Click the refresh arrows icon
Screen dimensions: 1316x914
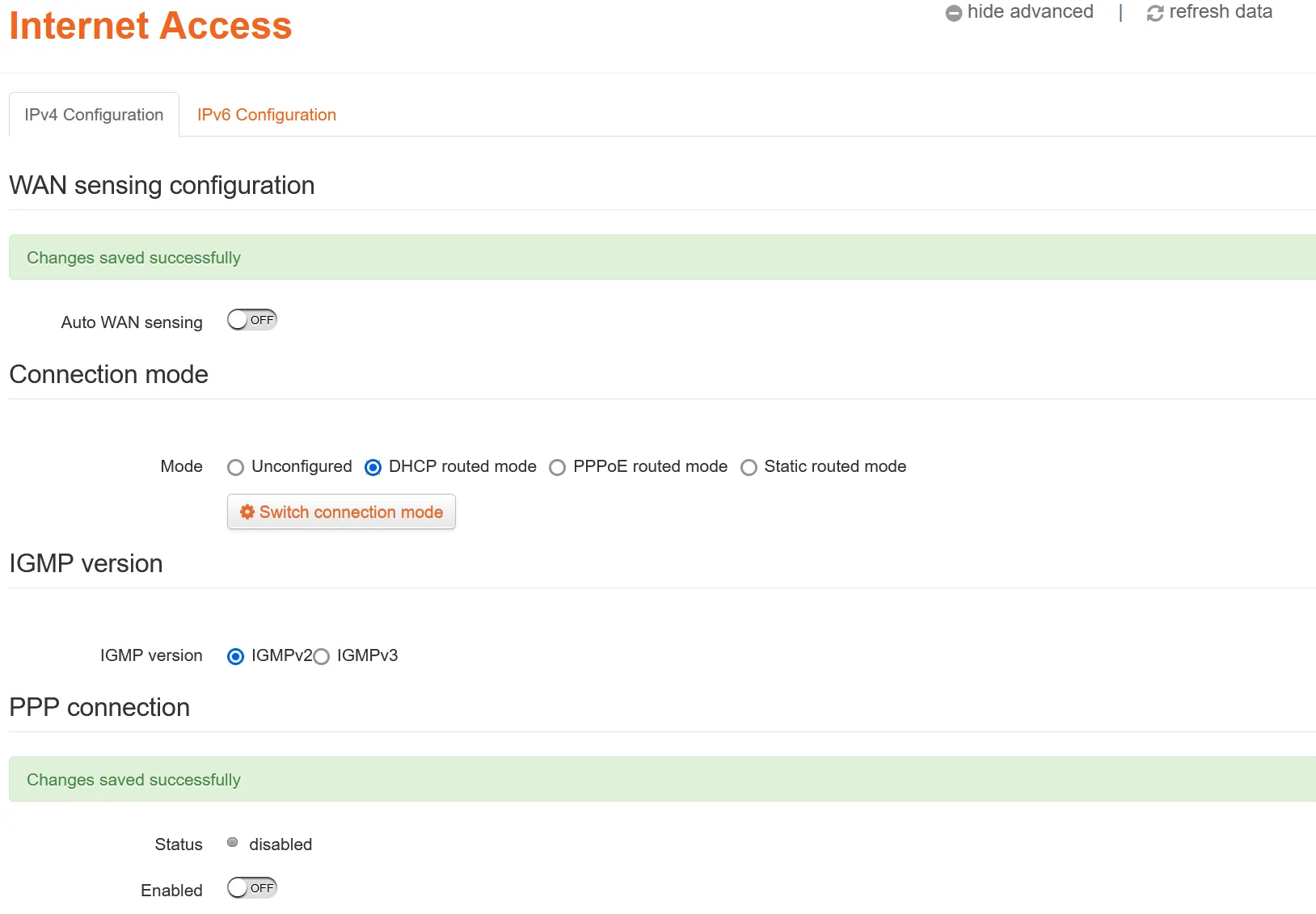[x=1155, y=13]
